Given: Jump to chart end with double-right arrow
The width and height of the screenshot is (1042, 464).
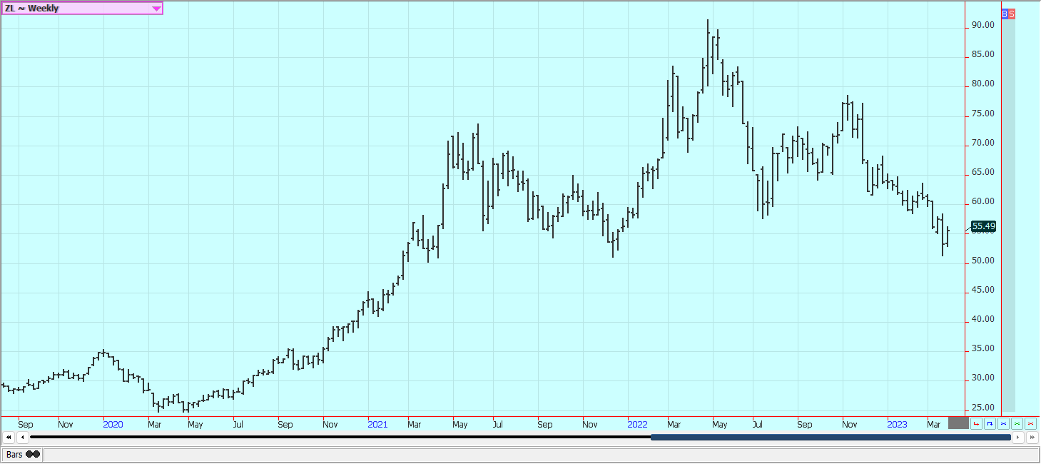Looking at the screenshot, I should pyautogui.click(x=1032, y=437).
